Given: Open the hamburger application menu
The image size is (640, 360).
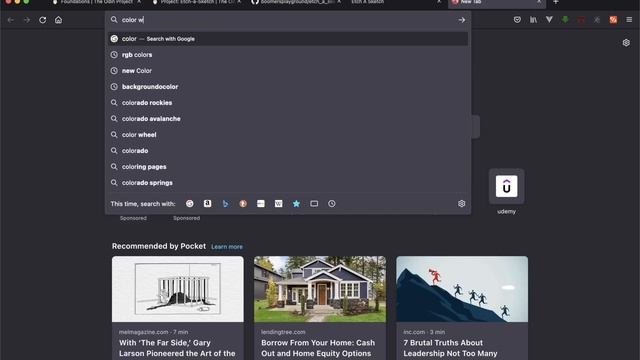Looking at the screenshot, I should point(629,20).
